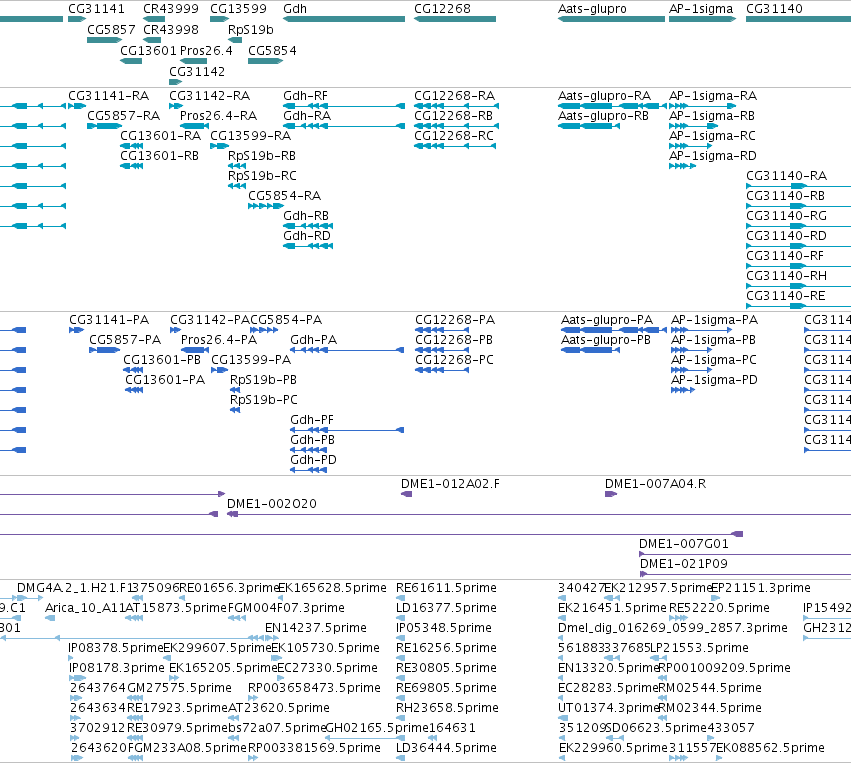The width and height of the screenshot is (851, 763).
Task: Open transcript CG31140-RG
Action: [x=786, y=216]
